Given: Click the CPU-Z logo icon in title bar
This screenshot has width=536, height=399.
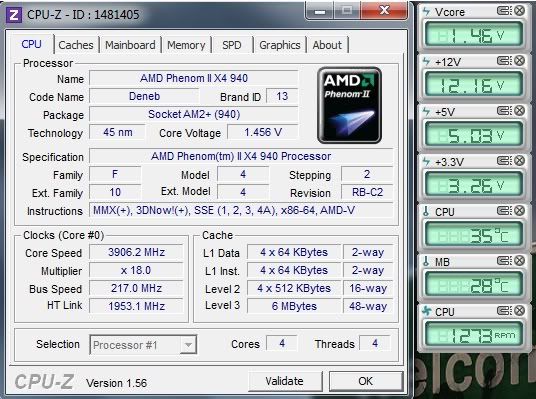Looking at the screenshot, I should click(x=14, y=15).
